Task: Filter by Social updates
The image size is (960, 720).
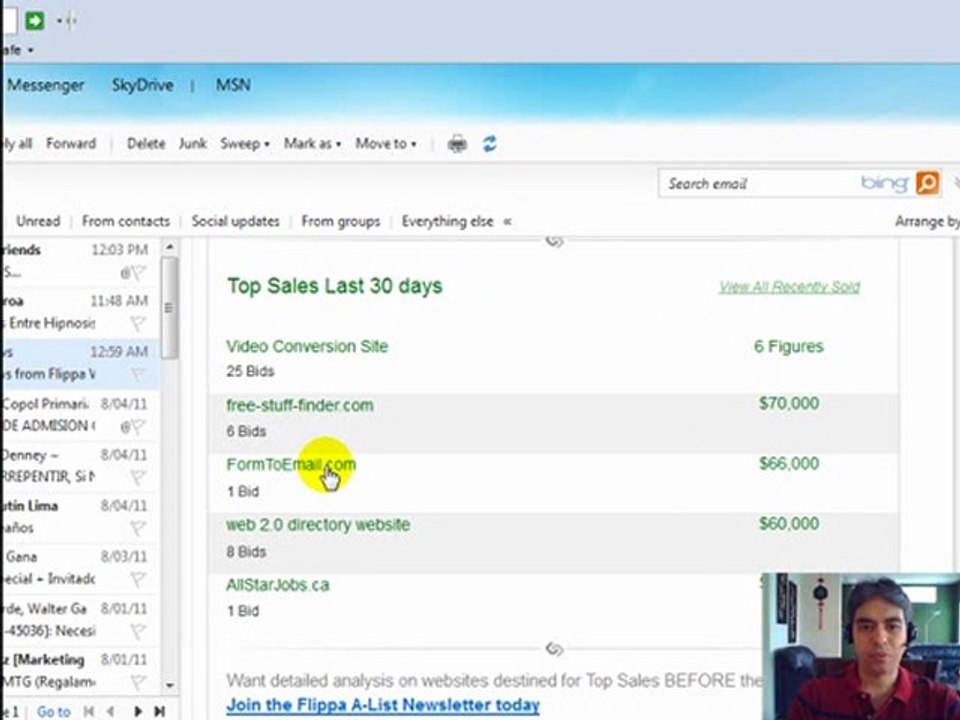Action: (x=235, y=222)
